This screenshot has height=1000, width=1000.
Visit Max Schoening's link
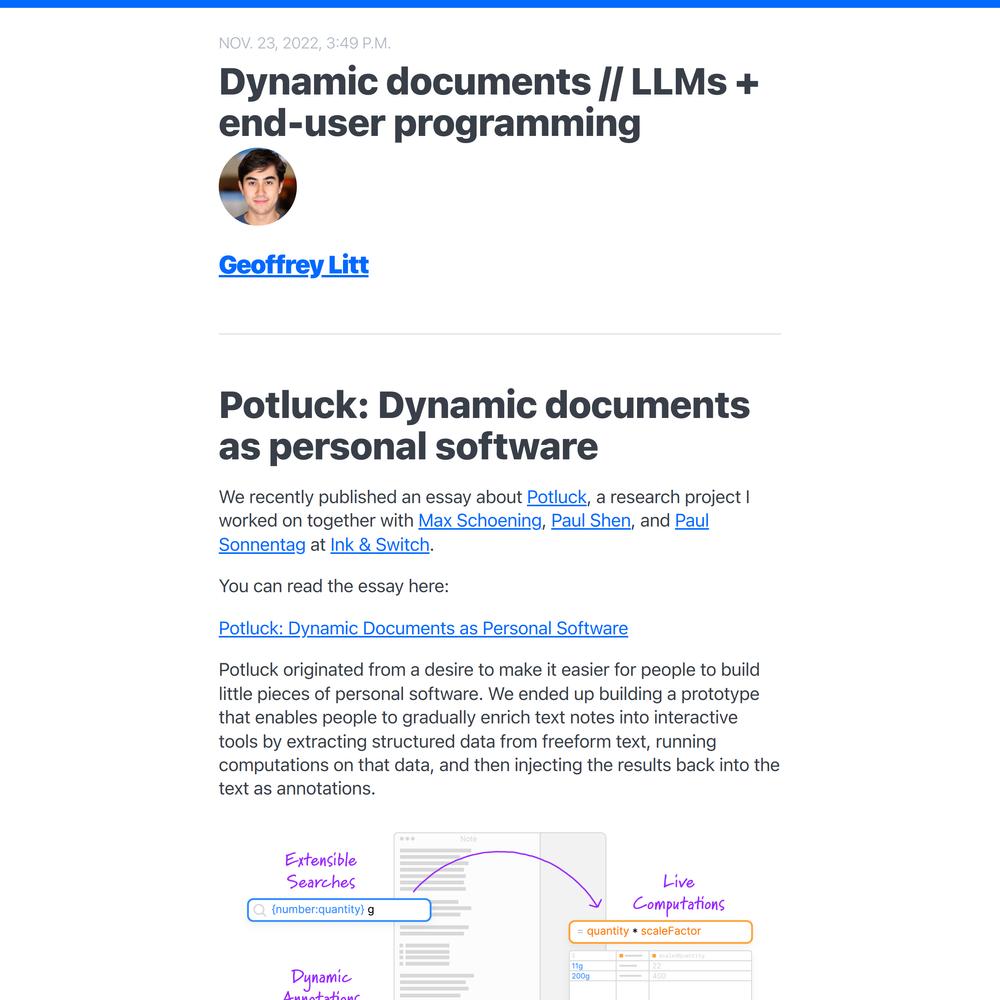[x=480, y=520]
